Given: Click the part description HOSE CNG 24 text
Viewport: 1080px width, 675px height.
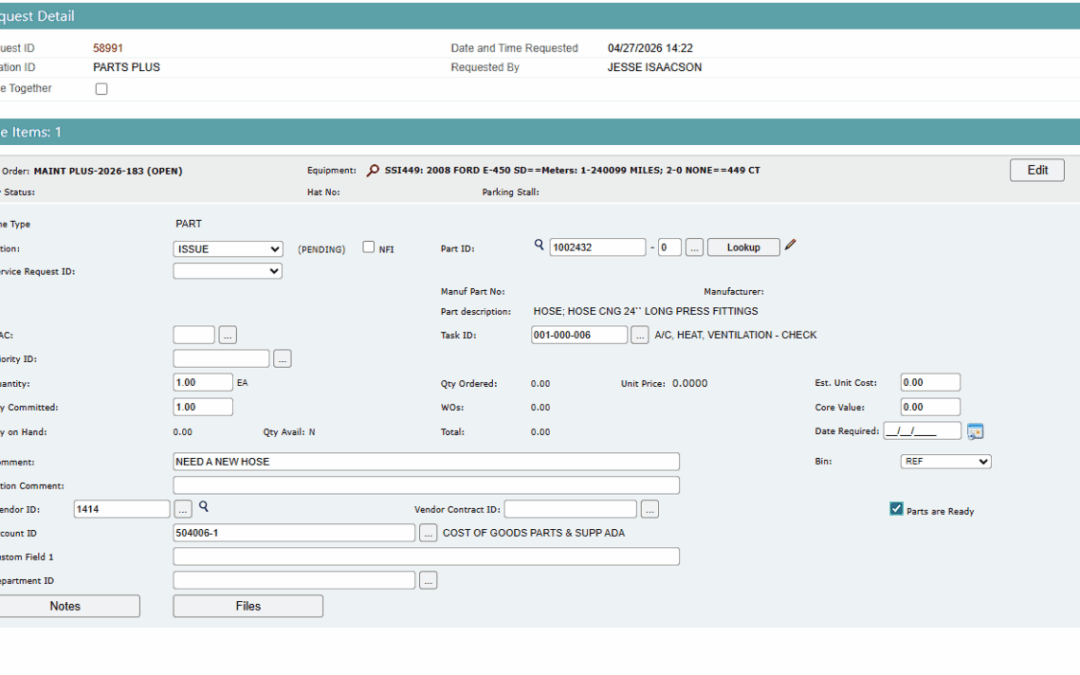Looking at the screenshot, I should point(645,311).
